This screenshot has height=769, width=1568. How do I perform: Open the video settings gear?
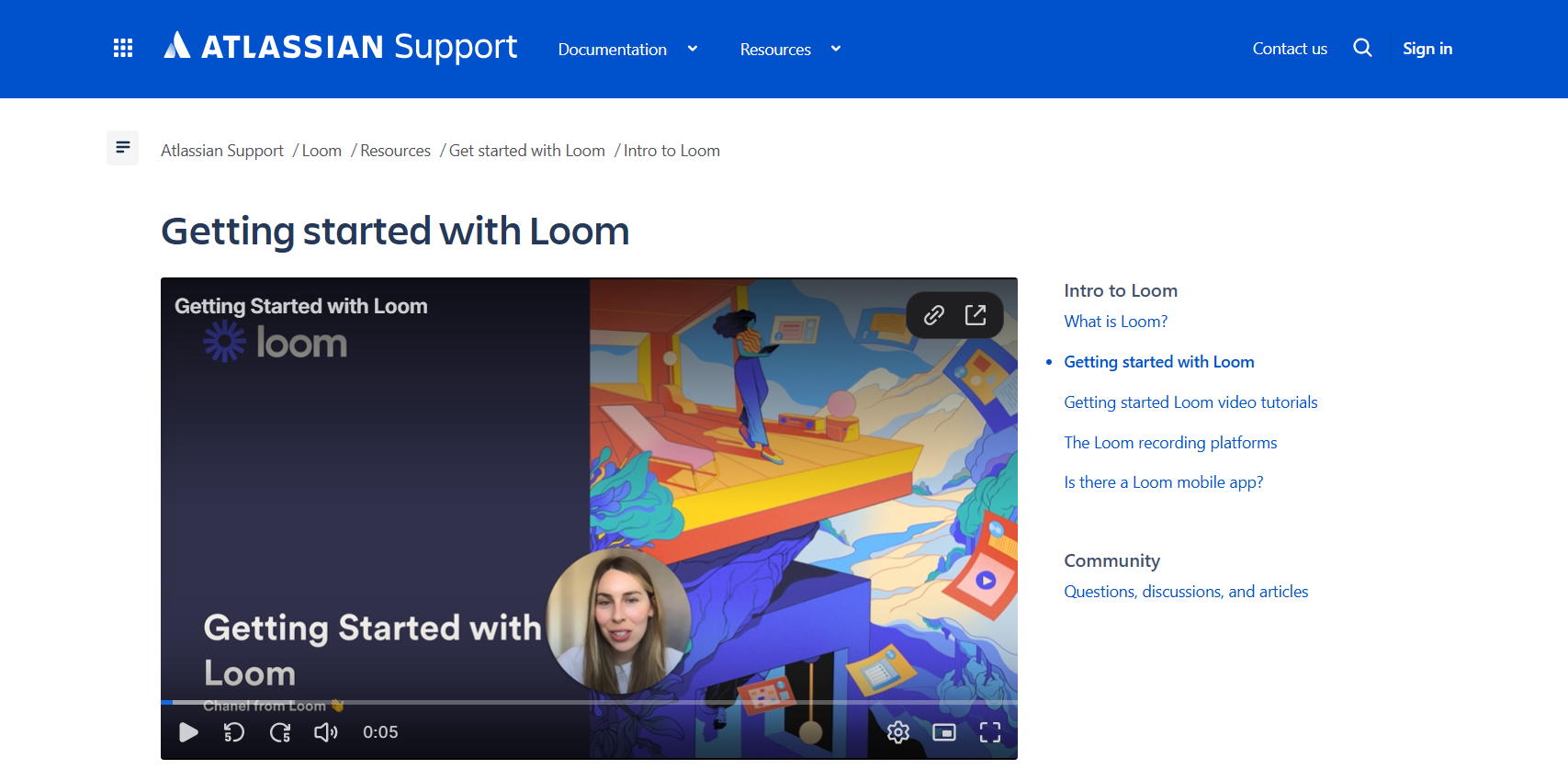point(898,732)
